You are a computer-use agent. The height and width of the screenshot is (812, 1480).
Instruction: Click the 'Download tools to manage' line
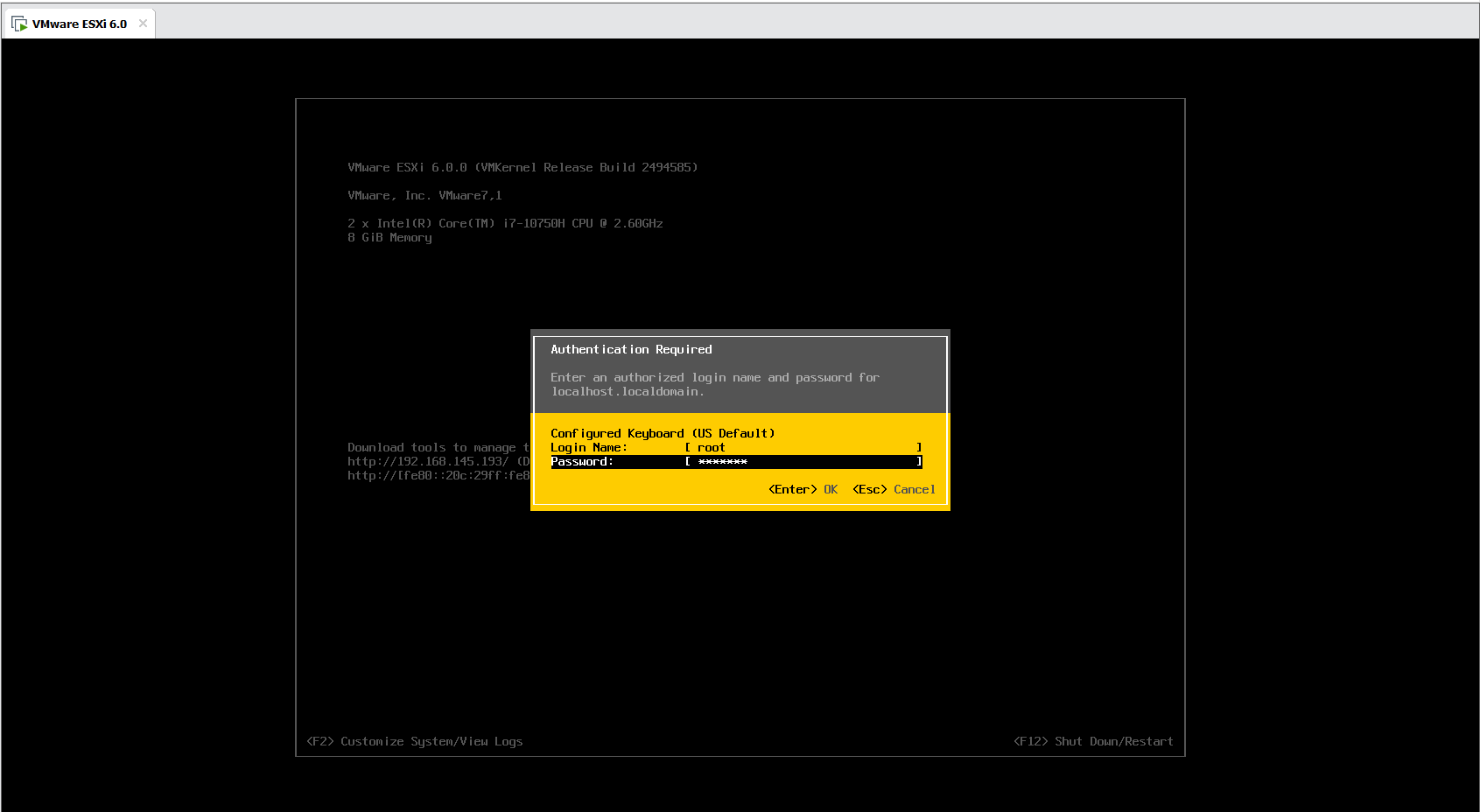[x=438, y=447]
